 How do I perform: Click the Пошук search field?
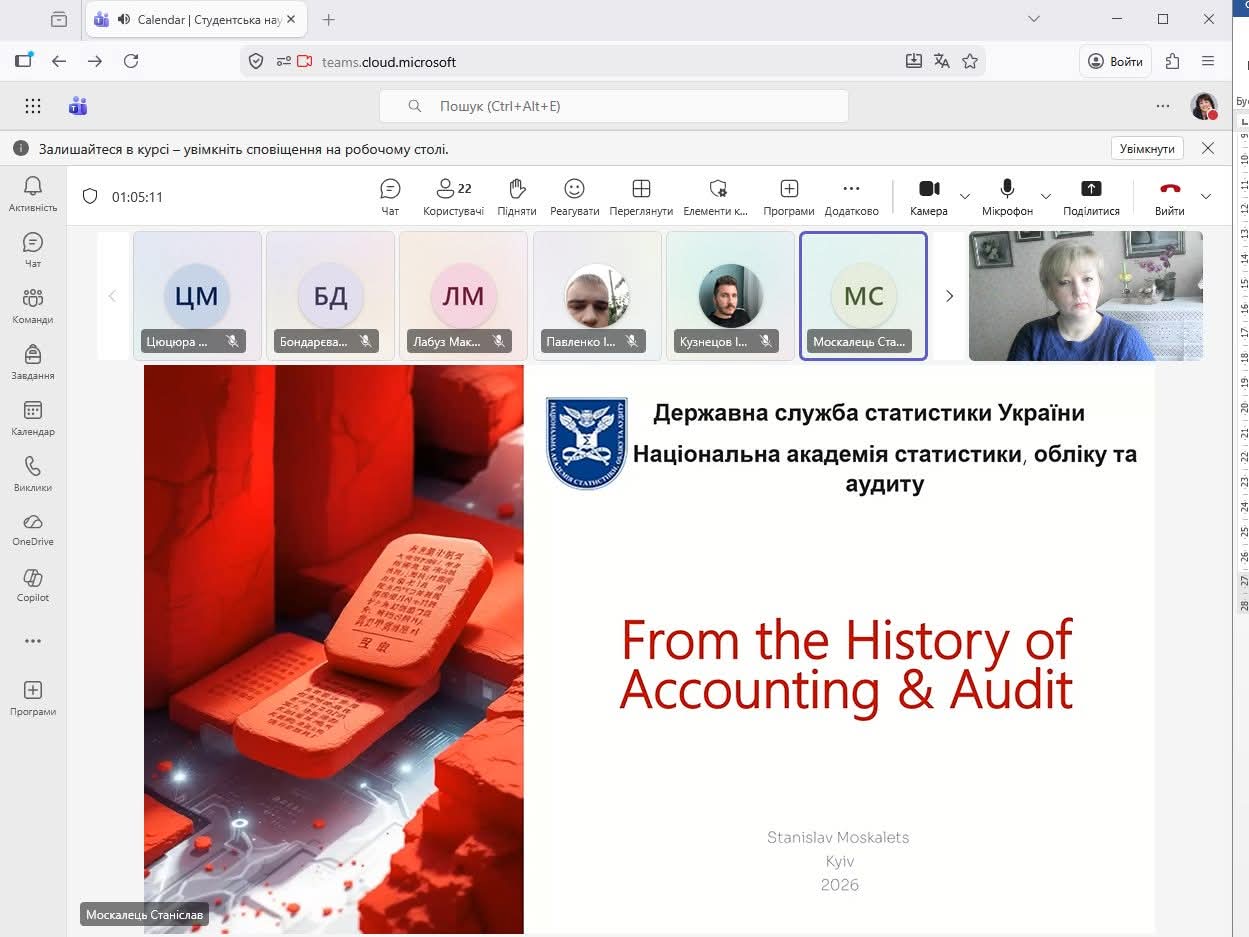[613, 106]
